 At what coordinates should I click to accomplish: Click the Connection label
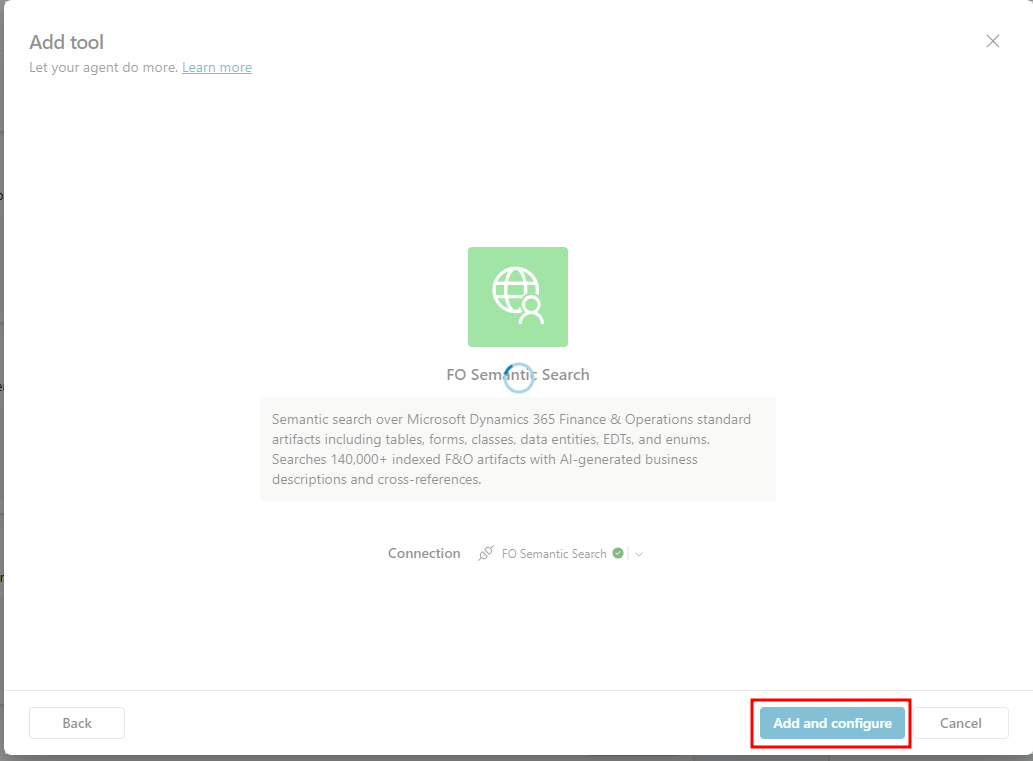pos(424,553)
